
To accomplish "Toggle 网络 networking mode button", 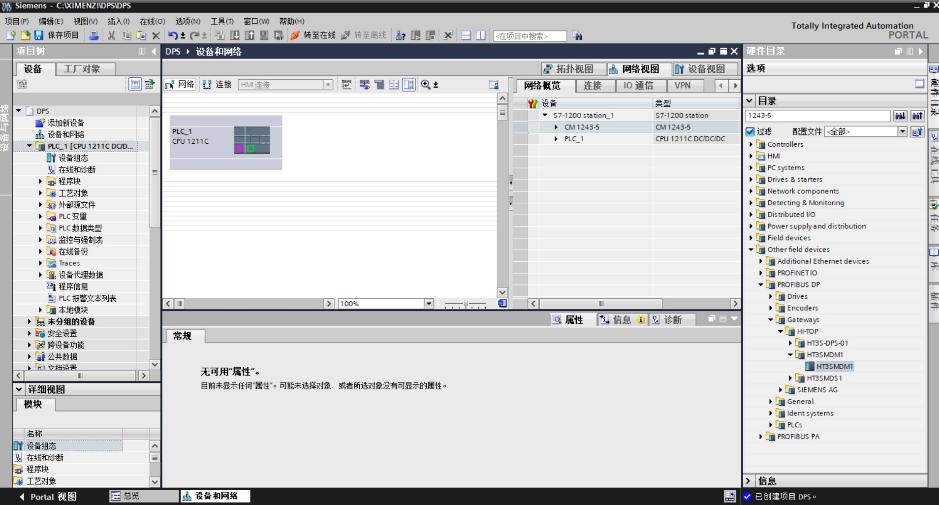I will 180,84.
